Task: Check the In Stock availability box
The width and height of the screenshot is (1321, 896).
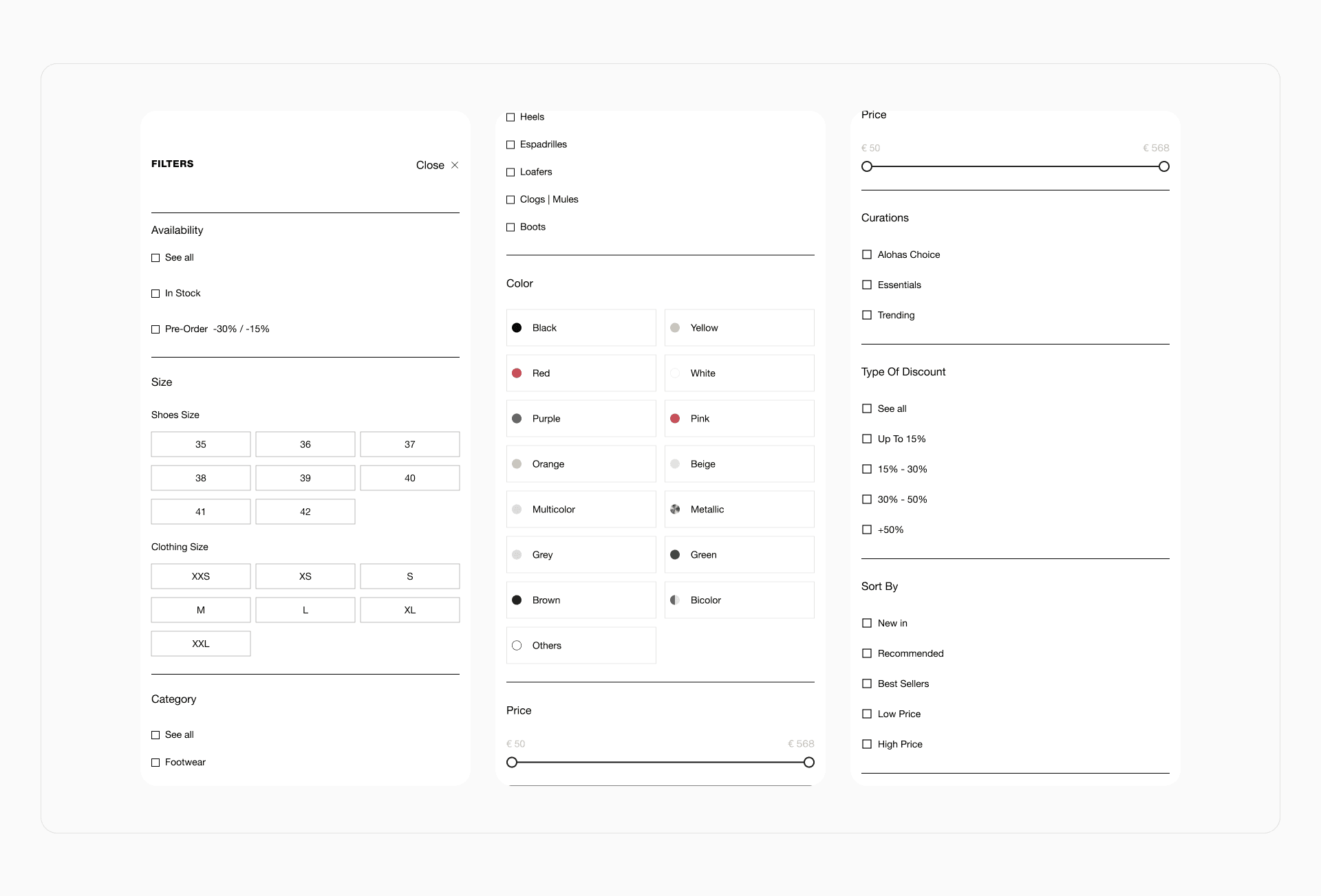Action: click(155, 294)
